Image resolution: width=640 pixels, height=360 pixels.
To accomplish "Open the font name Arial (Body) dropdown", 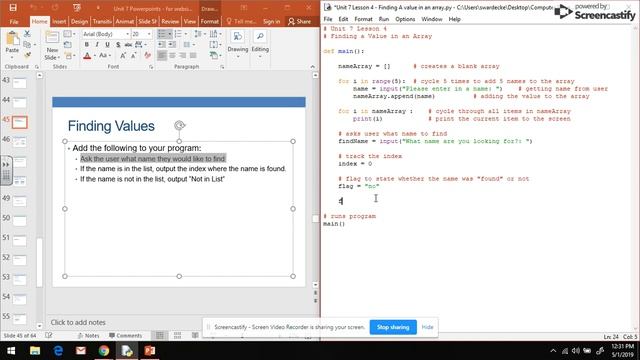I will (x=127, y=34).
